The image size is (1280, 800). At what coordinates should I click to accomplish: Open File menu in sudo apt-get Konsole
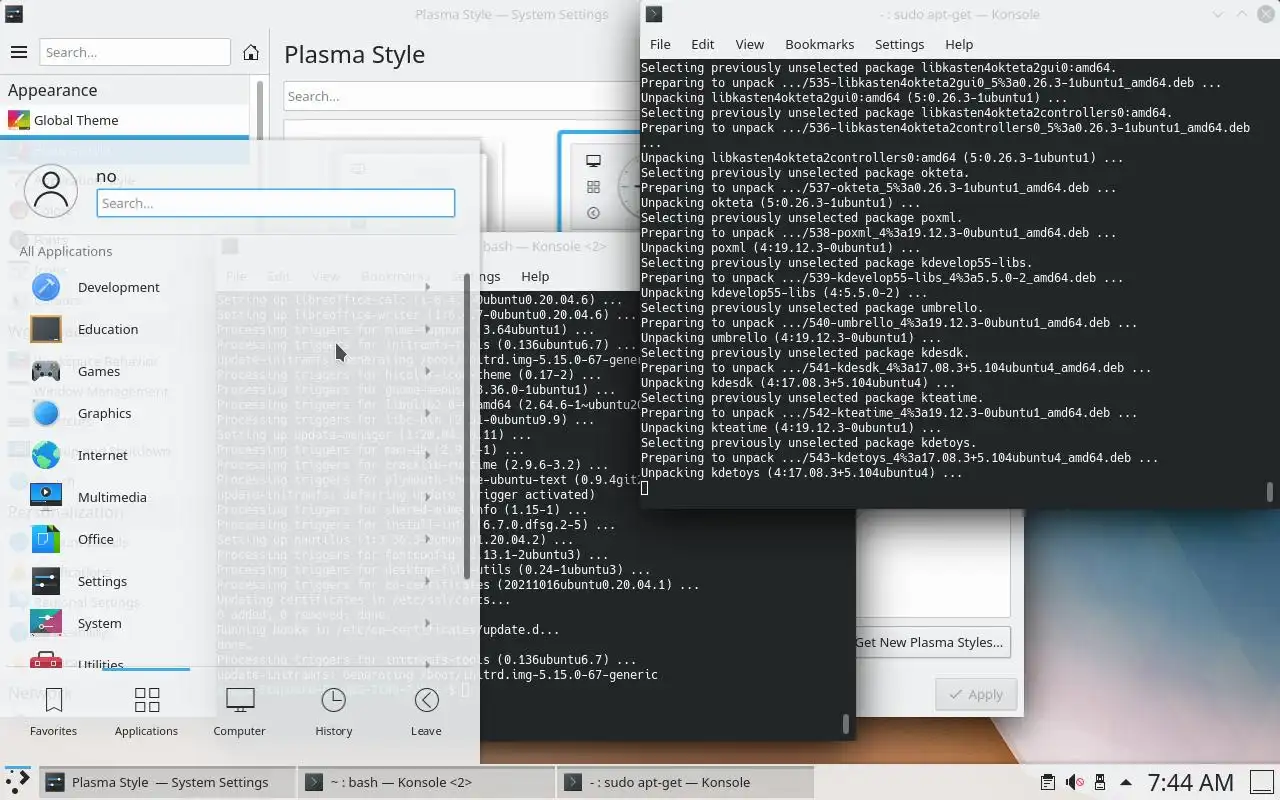pyautogui.click(x=660, y=44)
